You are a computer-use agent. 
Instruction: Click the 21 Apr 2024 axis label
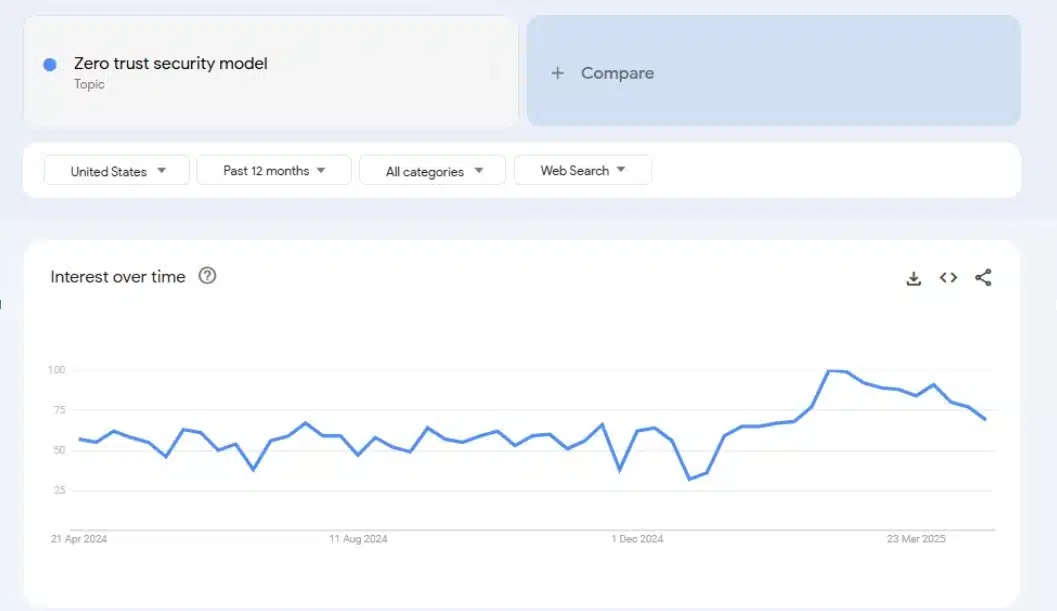tap(79, 539)
